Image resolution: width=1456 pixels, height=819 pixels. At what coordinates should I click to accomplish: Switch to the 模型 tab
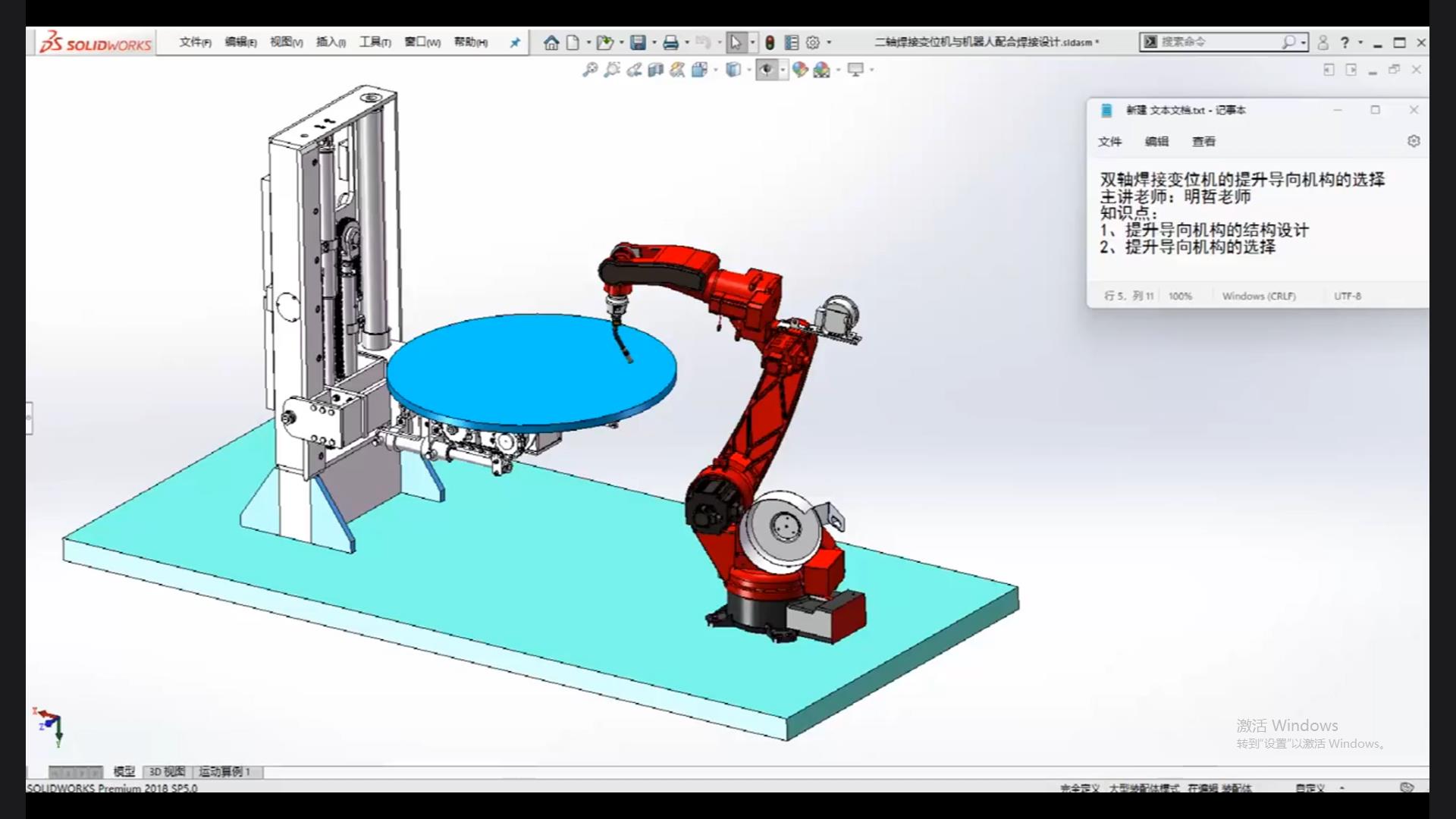124,772
